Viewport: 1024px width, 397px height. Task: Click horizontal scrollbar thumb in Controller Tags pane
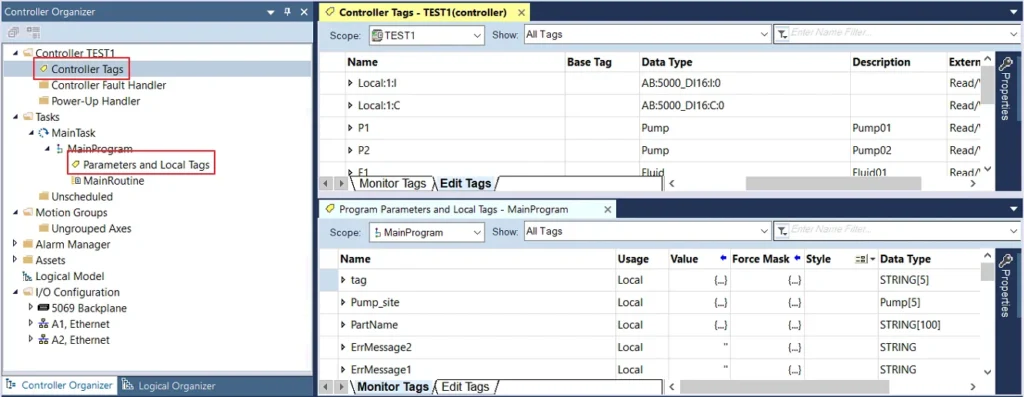[833, 184]
